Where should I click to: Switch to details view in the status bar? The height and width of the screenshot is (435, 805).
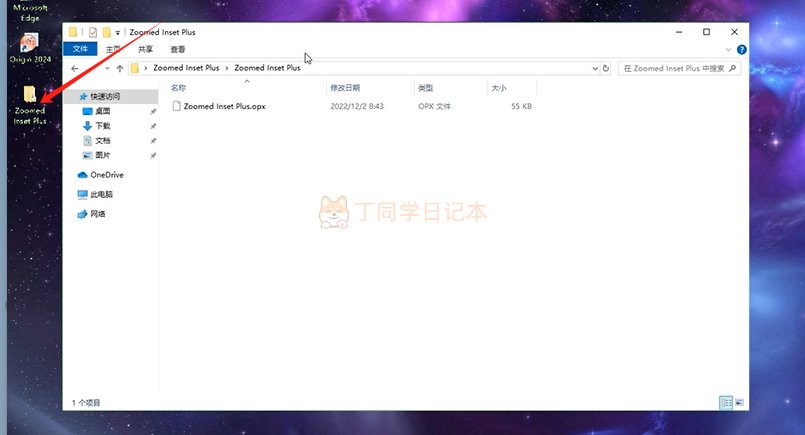(x=726, y=402)
